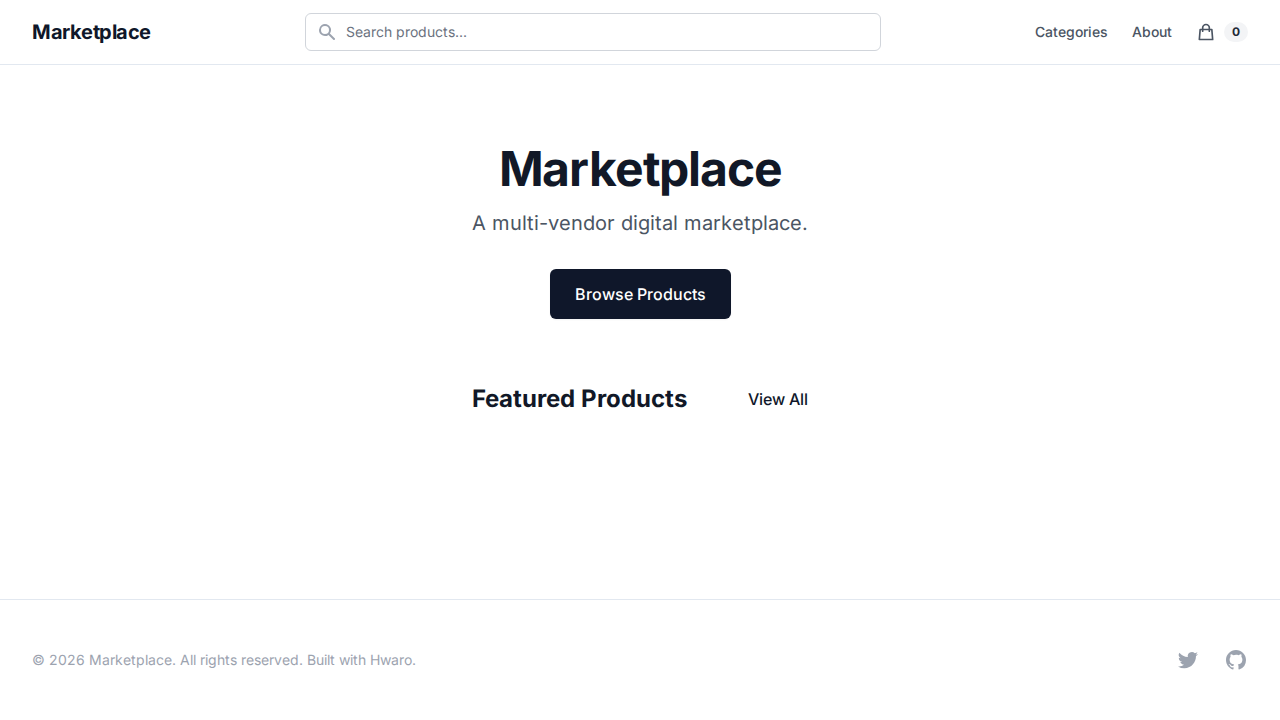
Task: Click View All beside Featured Products
Action: pos(778,399)
